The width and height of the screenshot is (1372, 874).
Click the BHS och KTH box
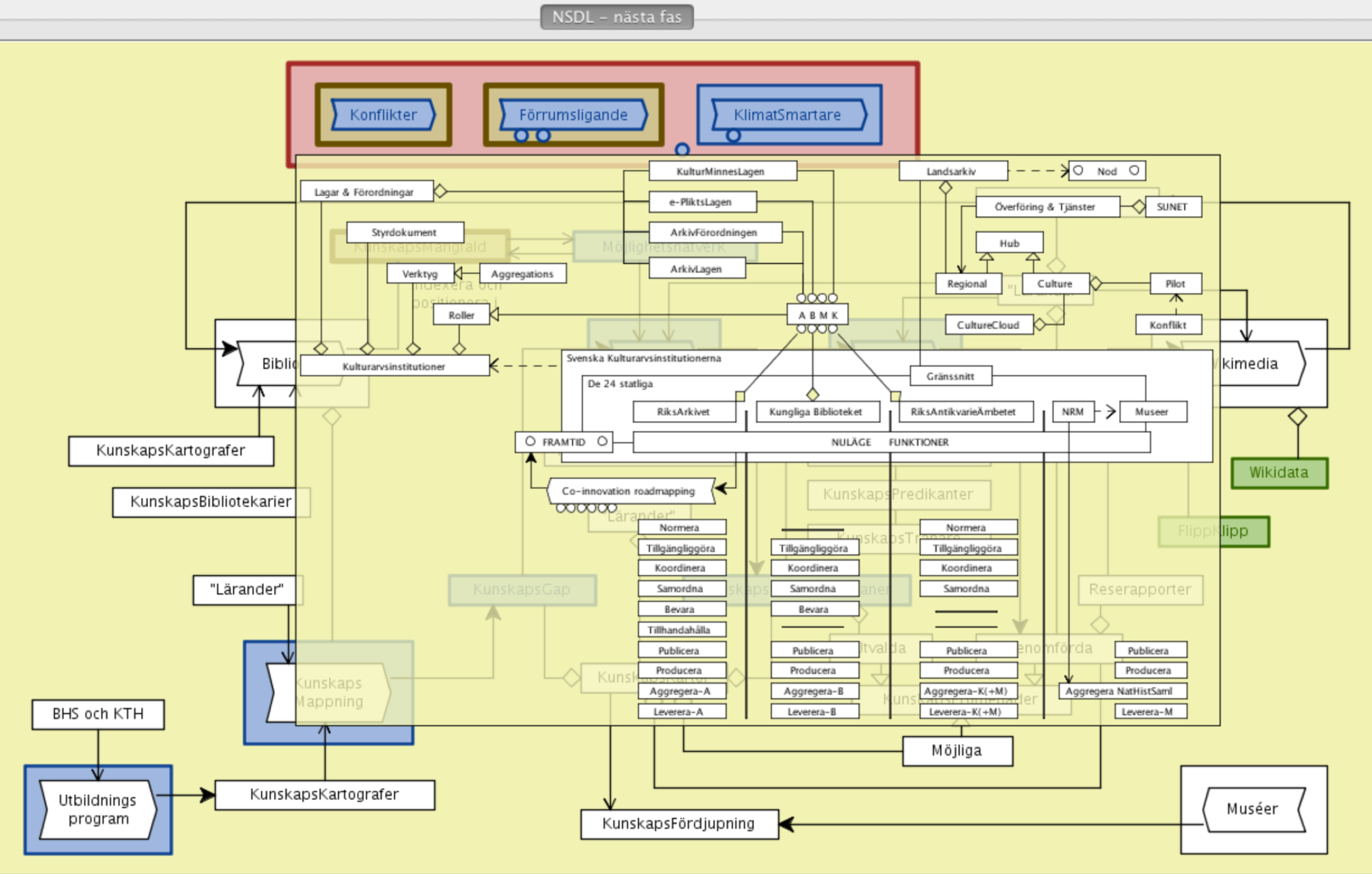click(x=98, y=714)
